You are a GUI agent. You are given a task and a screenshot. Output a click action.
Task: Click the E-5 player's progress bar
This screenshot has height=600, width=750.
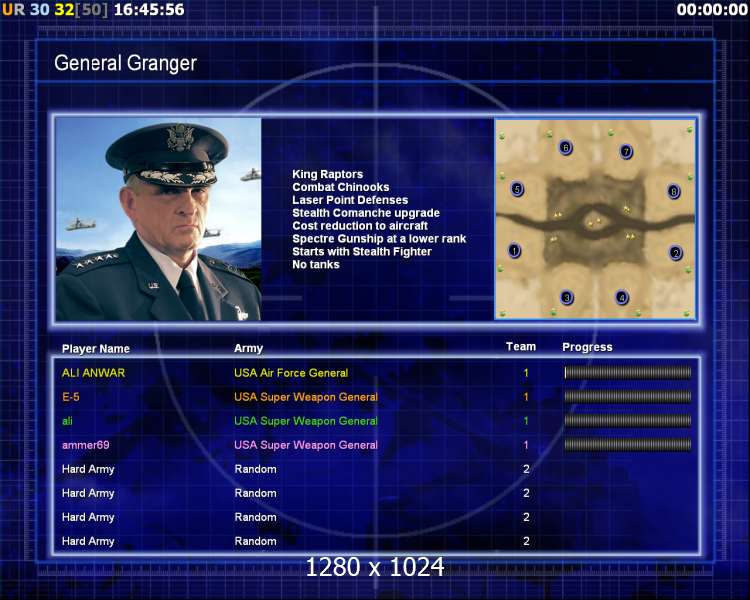[628, 396]
